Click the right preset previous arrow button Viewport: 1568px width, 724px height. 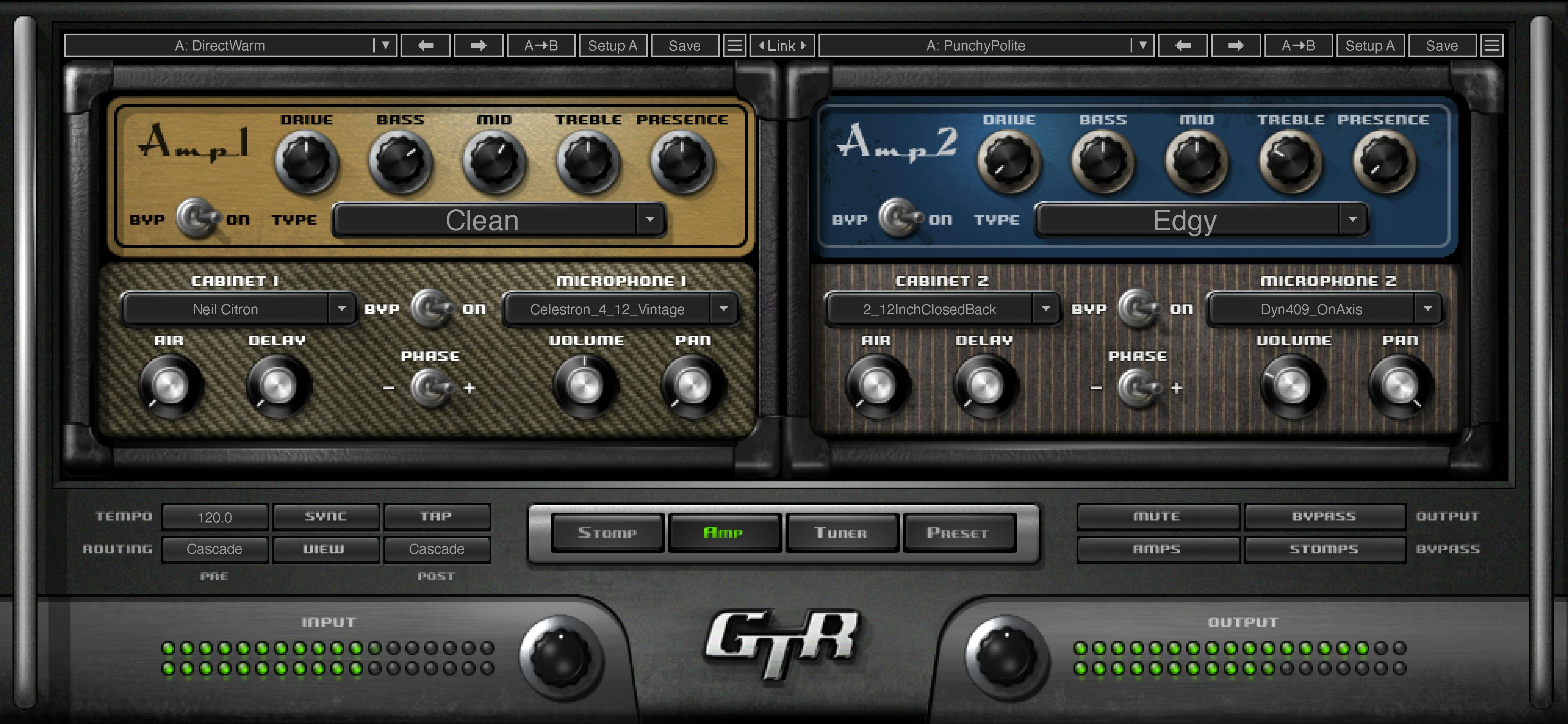point(1182,46)
